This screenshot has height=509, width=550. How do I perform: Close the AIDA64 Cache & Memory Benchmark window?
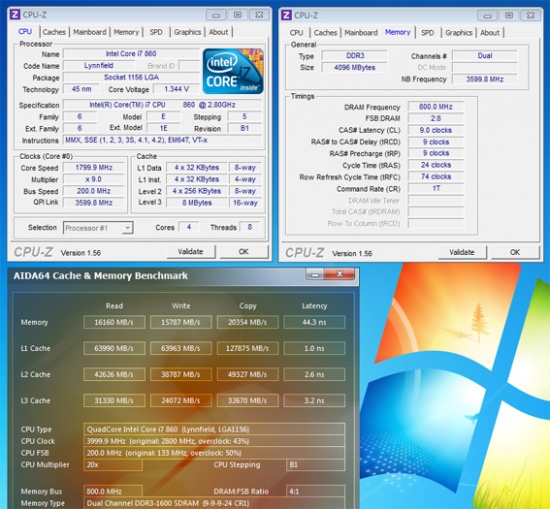[x=340, y=274]
